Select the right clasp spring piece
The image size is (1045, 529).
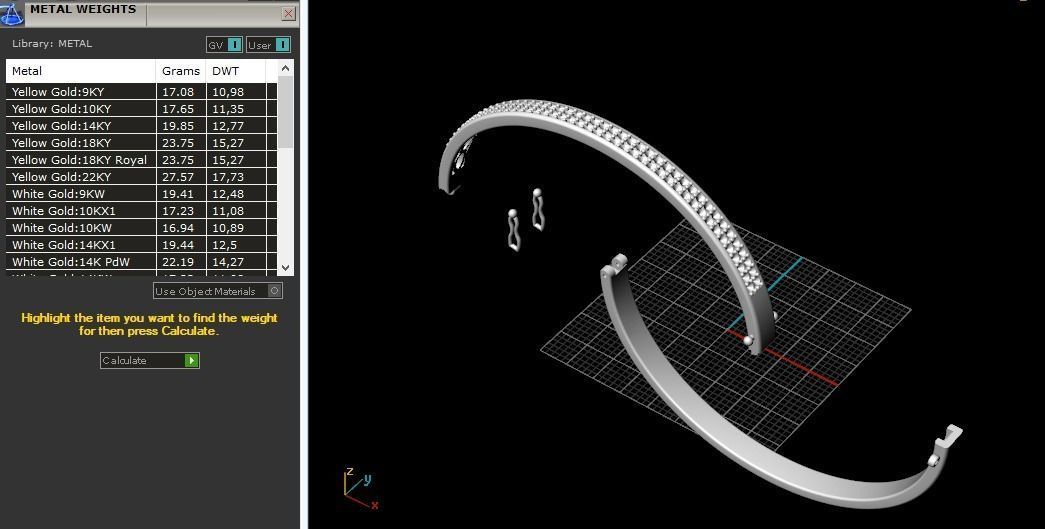pos(538,209)
